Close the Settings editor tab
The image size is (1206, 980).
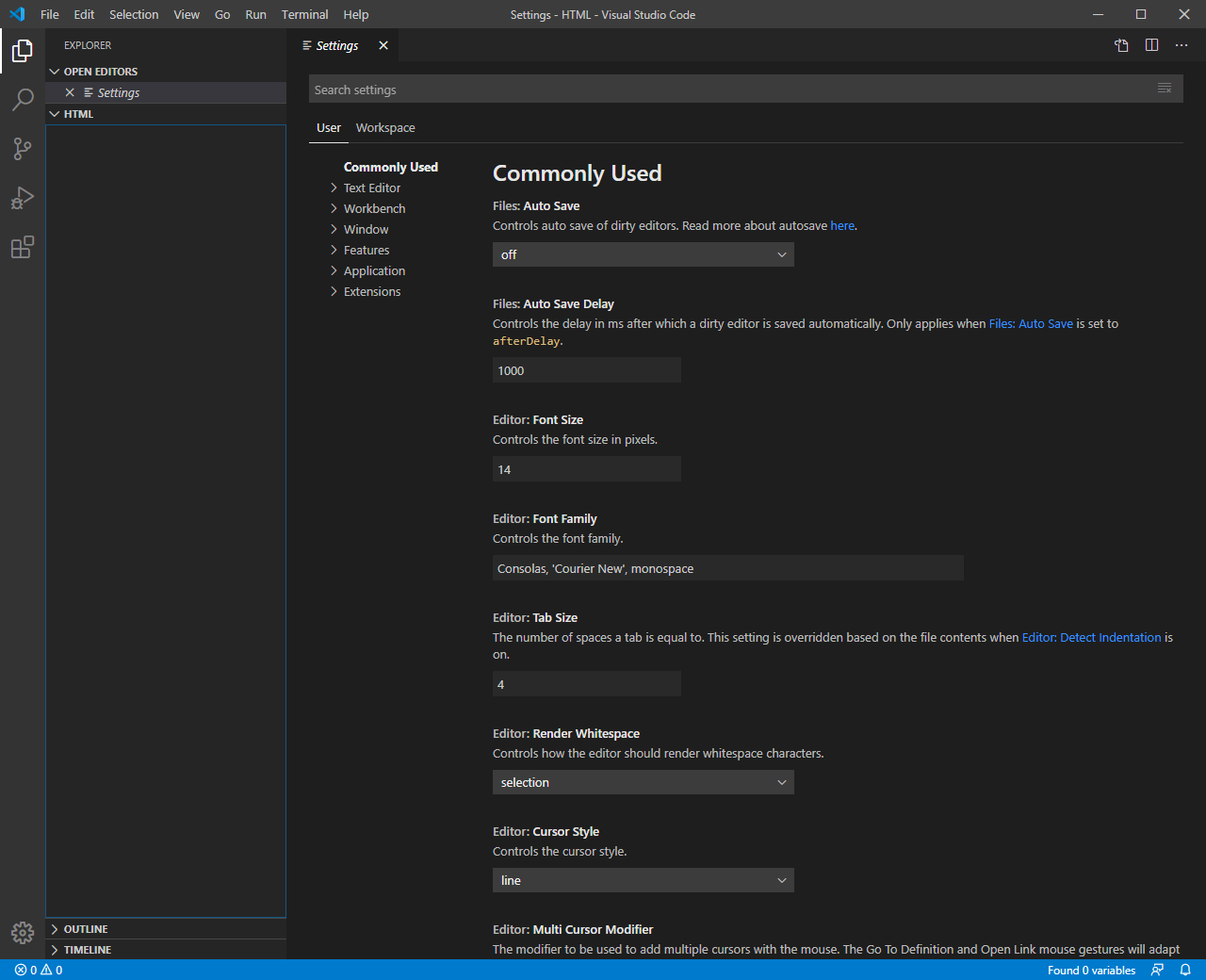[383, 45]
